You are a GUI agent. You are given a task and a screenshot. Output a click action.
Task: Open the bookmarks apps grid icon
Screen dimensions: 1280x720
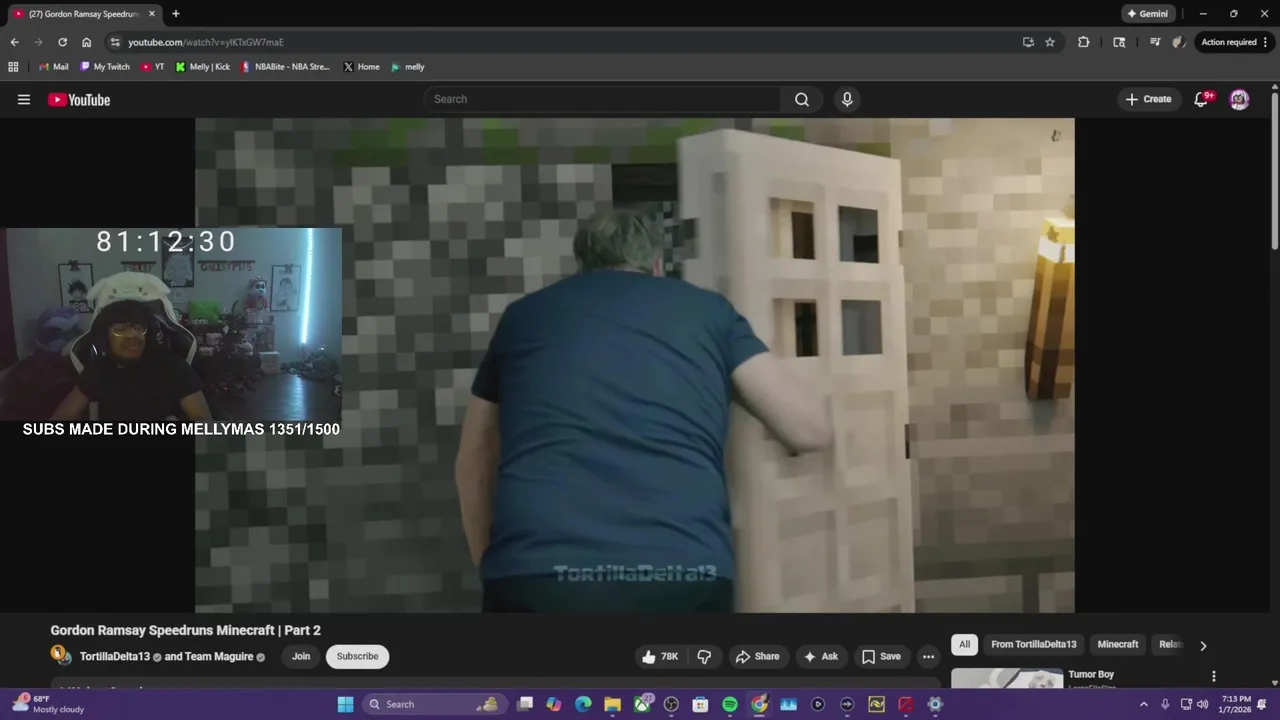click(x=13, y=67)
